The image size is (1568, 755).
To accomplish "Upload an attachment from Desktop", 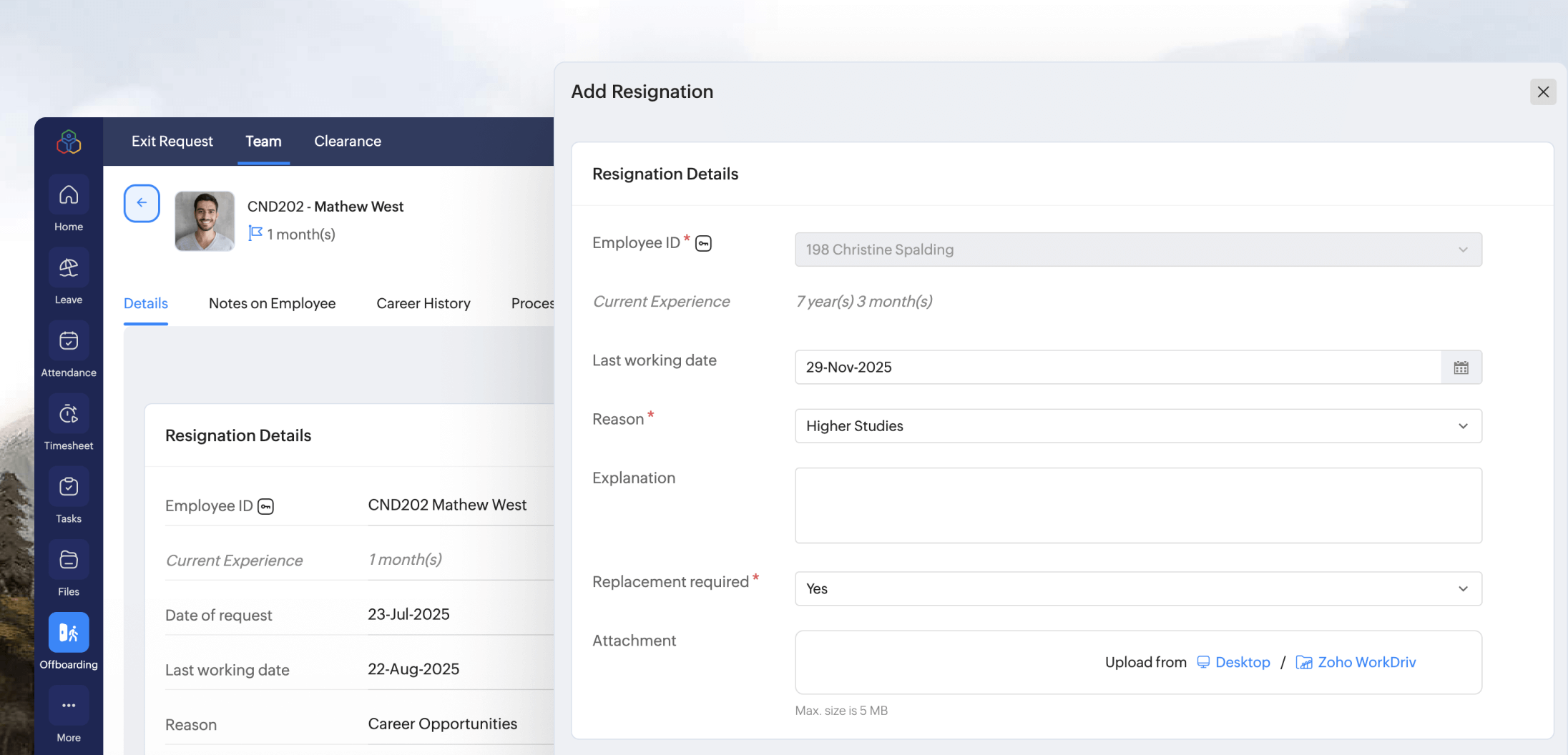I will click(1243, 662).
